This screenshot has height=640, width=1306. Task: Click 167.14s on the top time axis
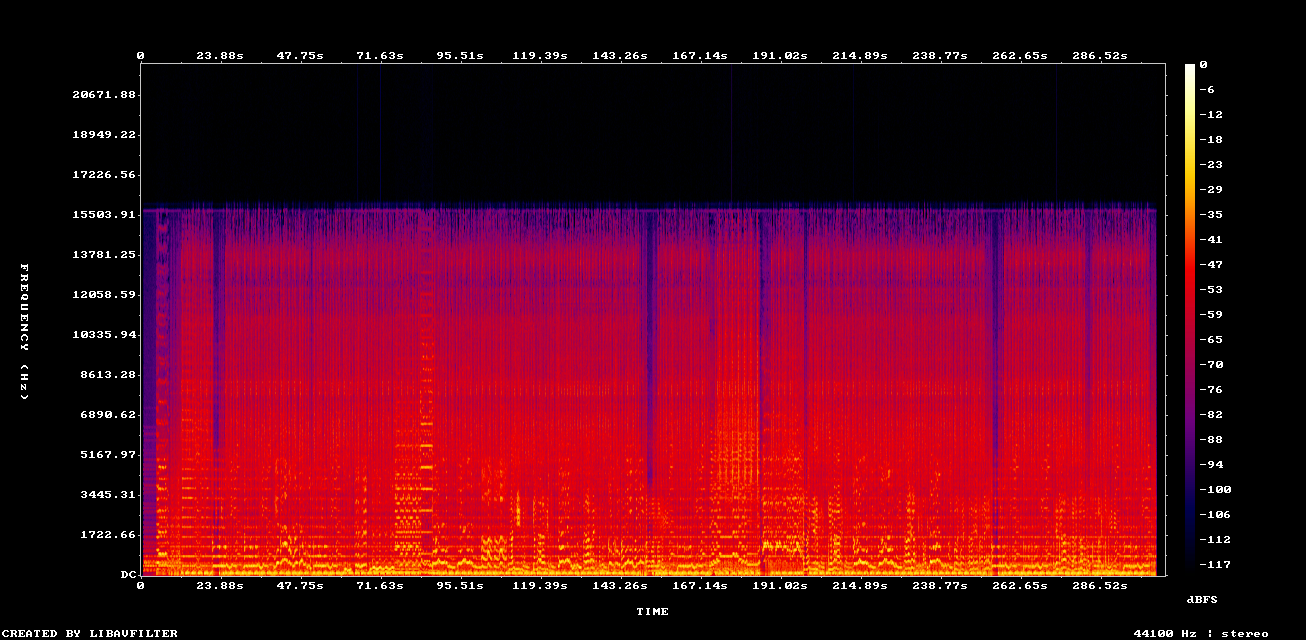699,56
